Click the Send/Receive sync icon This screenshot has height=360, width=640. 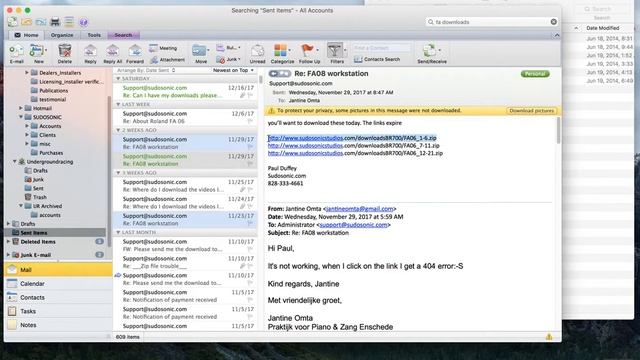429,51
